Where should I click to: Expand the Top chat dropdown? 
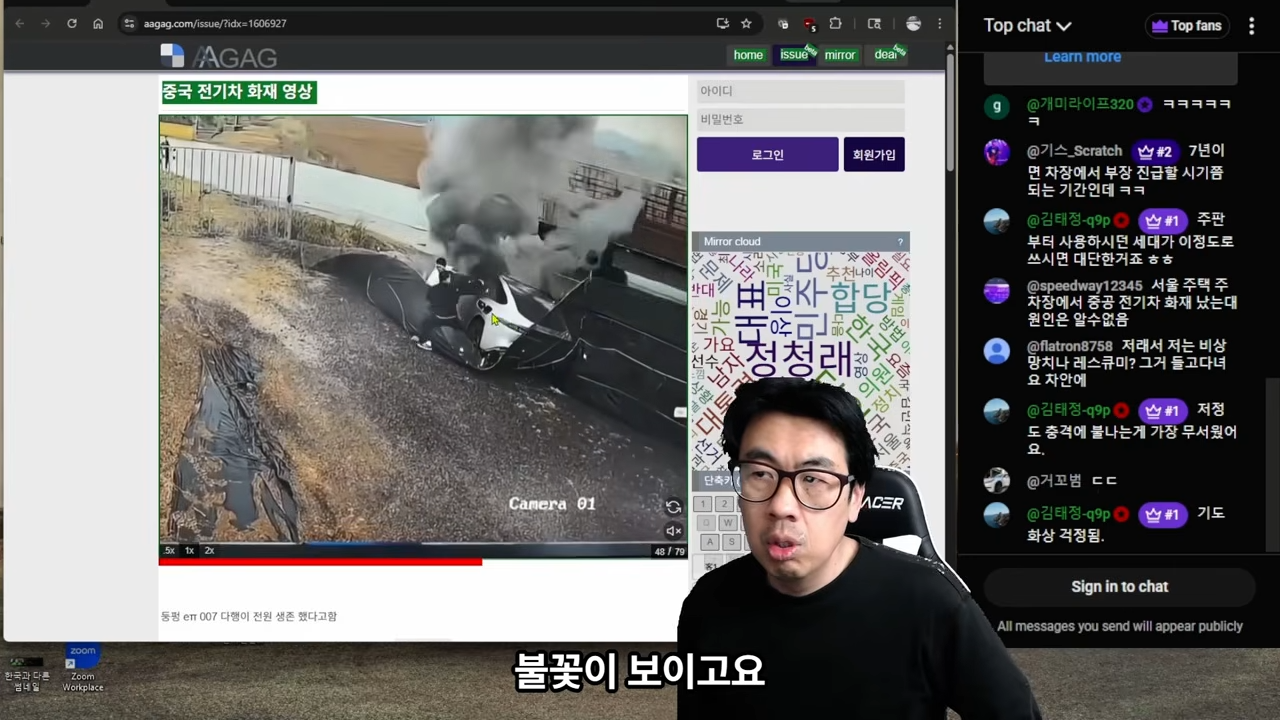[1027, 26]
